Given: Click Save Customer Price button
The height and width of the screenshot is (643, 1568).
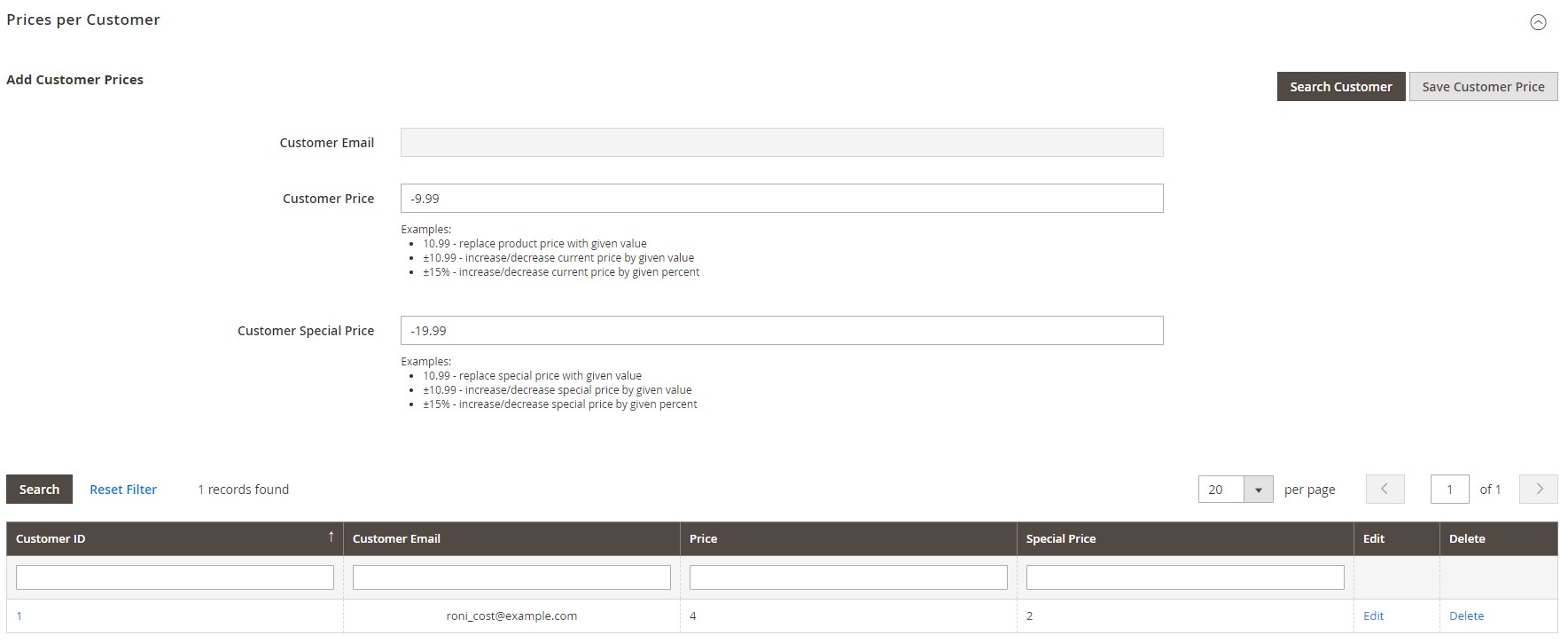Looking at the screenshot, I should (1483, 87).
